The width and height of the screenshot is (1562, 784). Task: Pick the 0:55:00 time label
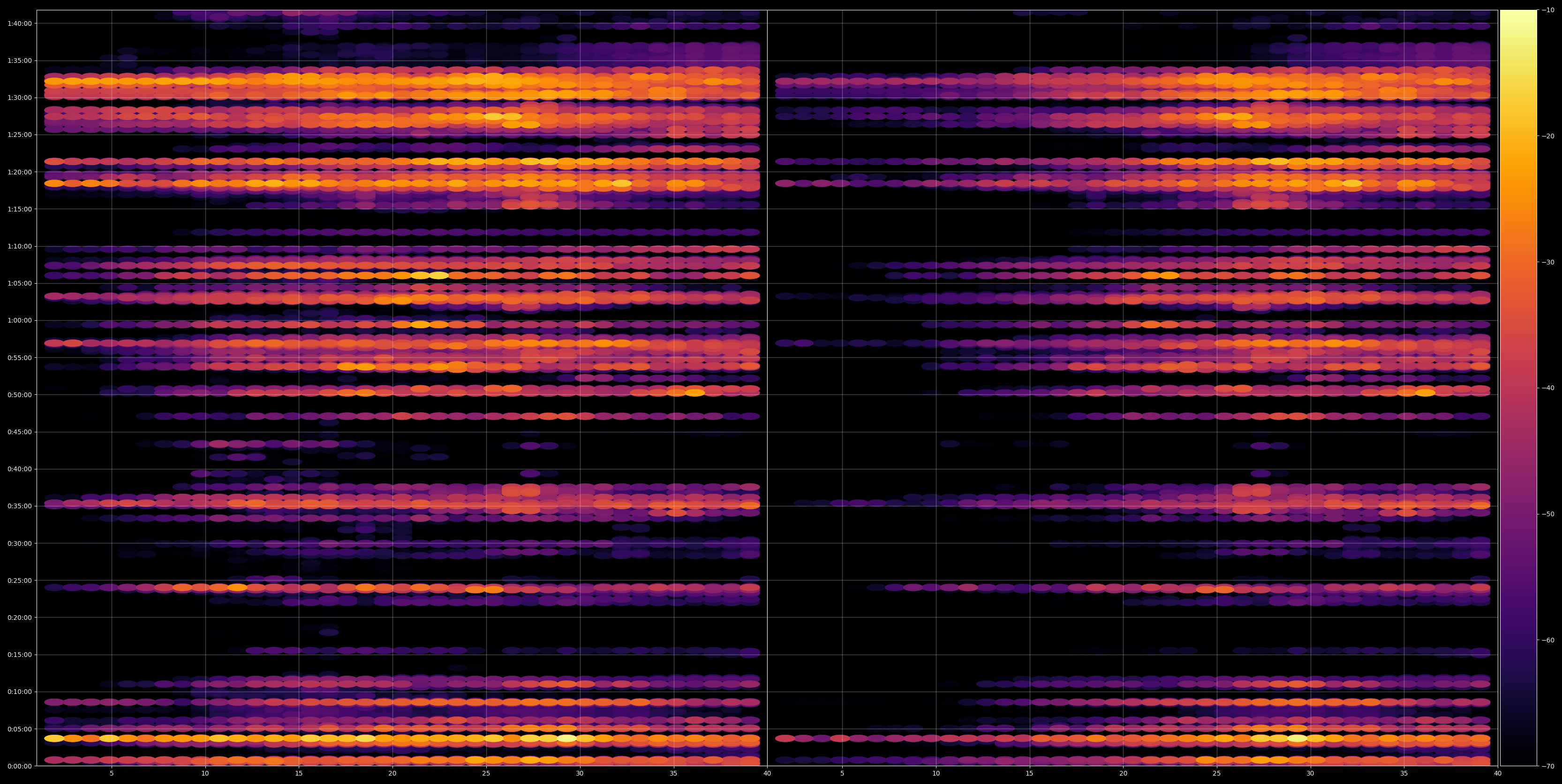click(x=19, y=358)
